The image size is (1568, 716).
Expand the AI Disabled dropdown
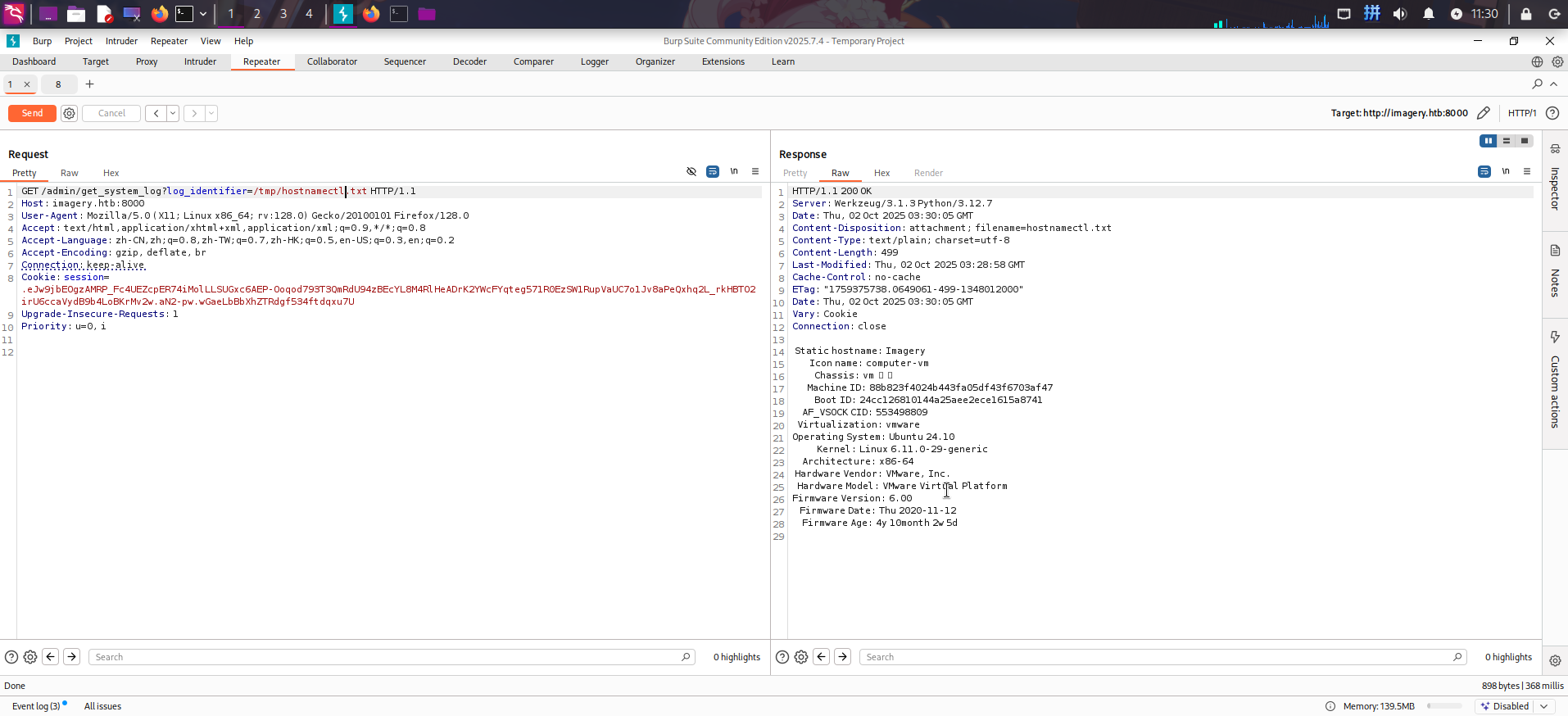[x=1544, y=706]
